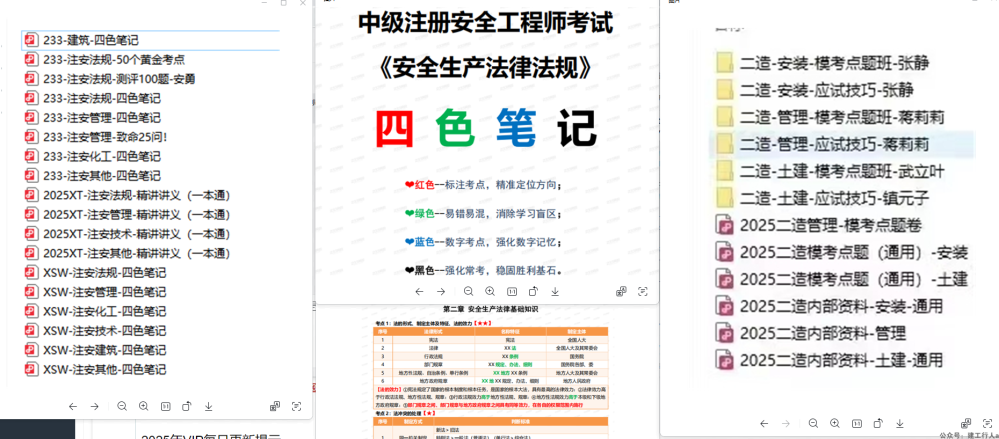Zoom out in left file-list viewer

point(122,406)
